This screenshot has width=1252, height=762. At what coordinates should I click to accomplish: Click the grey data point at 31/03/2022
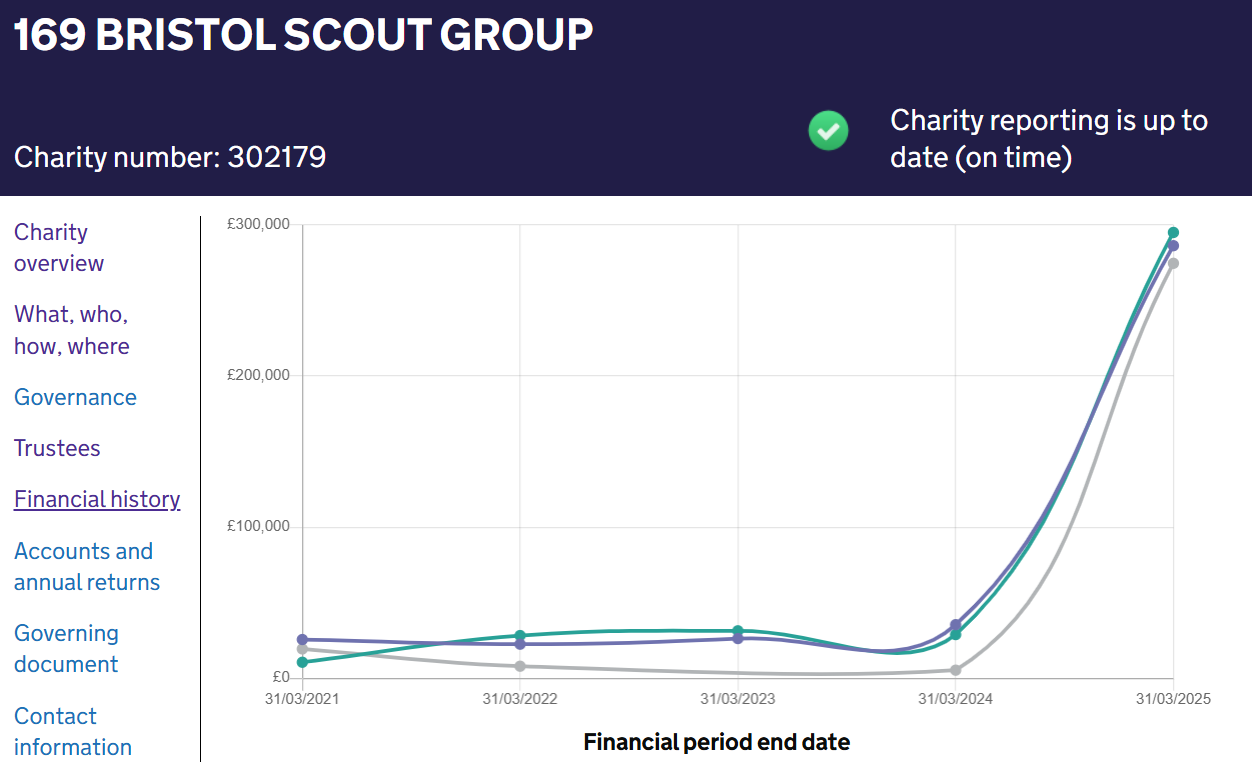tap(520, 666)
